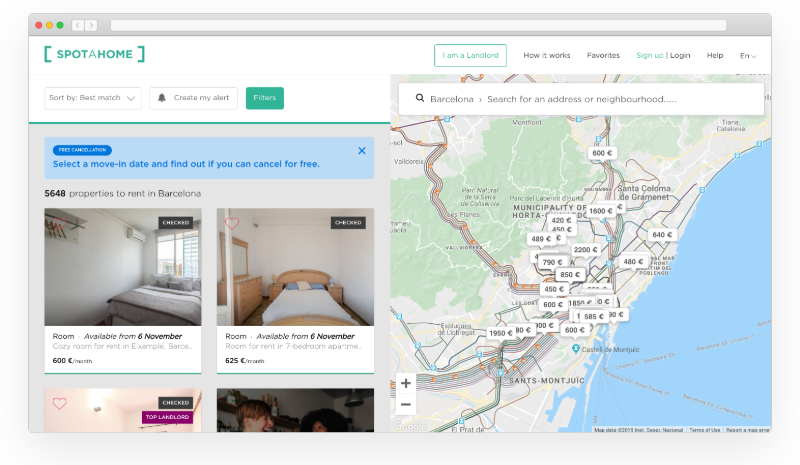
Task: Open Favorites in the top navigation
Action: click(603, 55)
